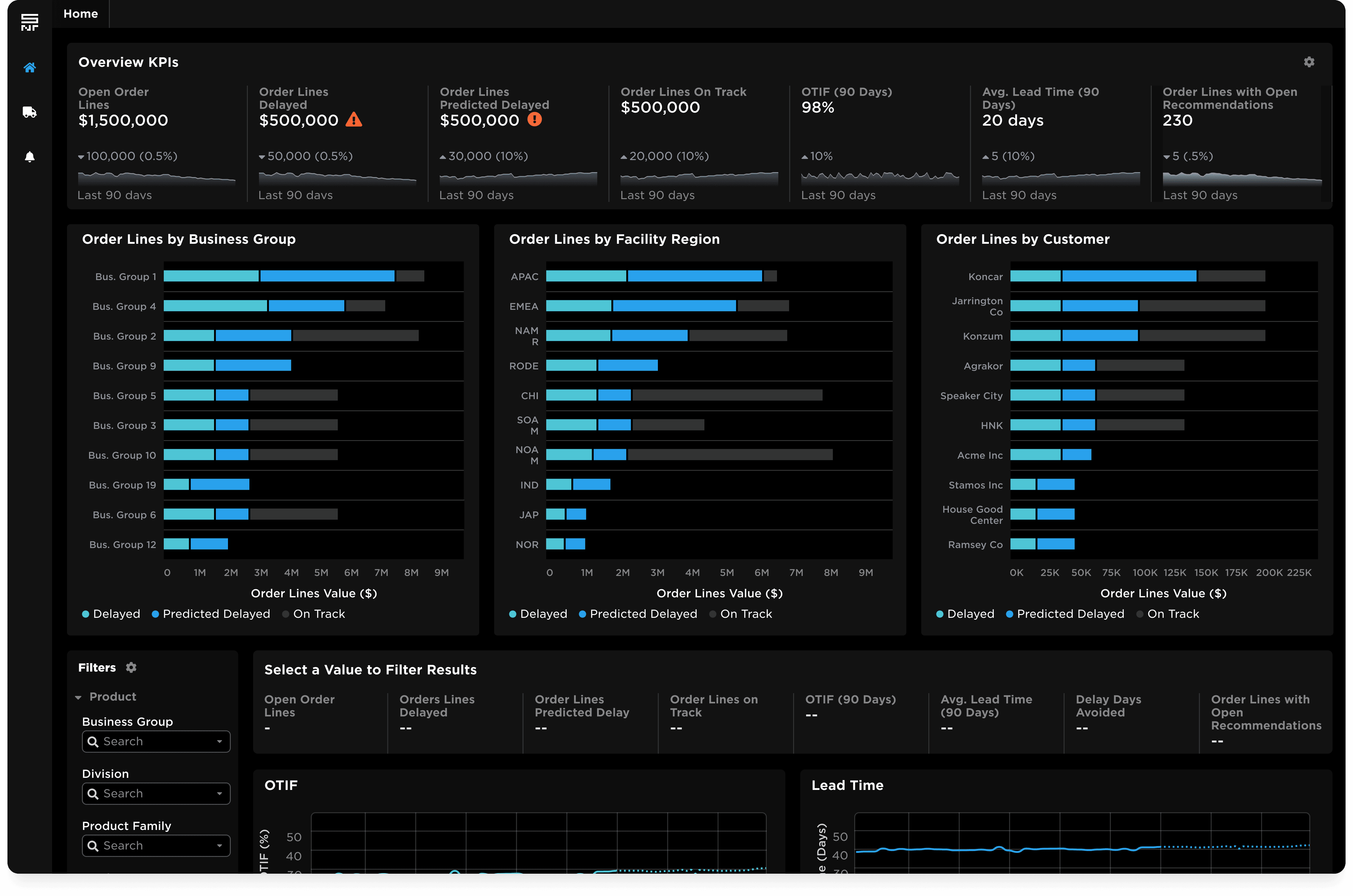The width and height of the screenshot is (1353, 896).
Task: Open Overview KPIs settings gear
Action: point(1309,62)
